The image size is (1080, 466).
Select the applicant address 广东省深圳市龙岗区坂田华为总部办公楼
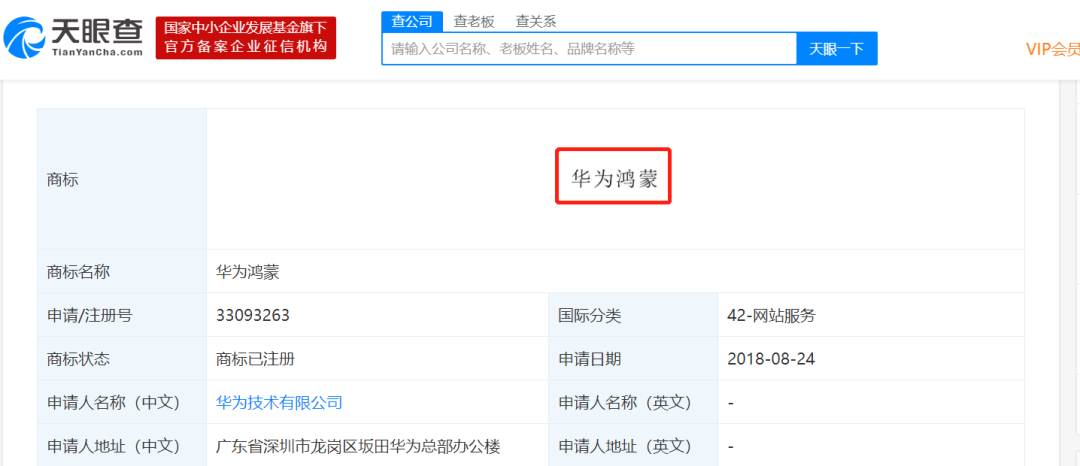[358, 446]
